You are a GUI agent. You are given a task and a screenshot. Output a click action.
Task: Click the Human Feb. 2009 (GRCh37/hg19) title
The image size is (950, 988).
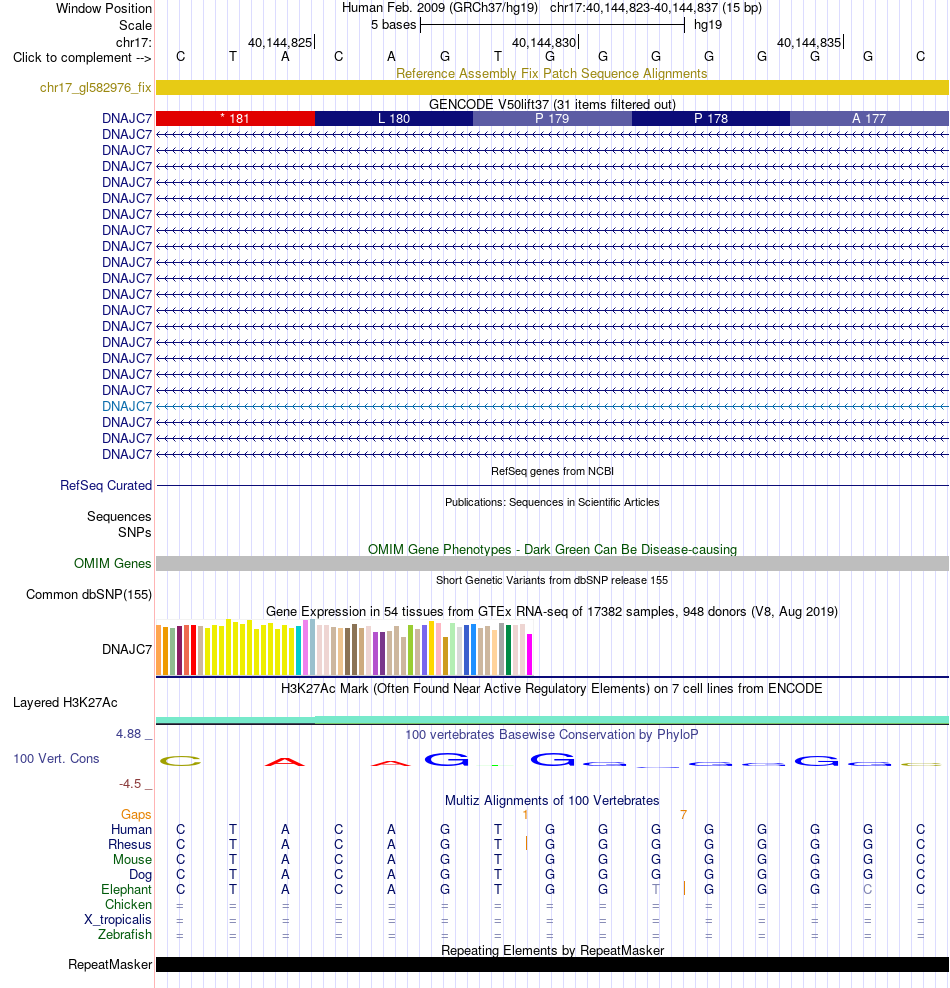pyautogui.click(x=440, y=8)
